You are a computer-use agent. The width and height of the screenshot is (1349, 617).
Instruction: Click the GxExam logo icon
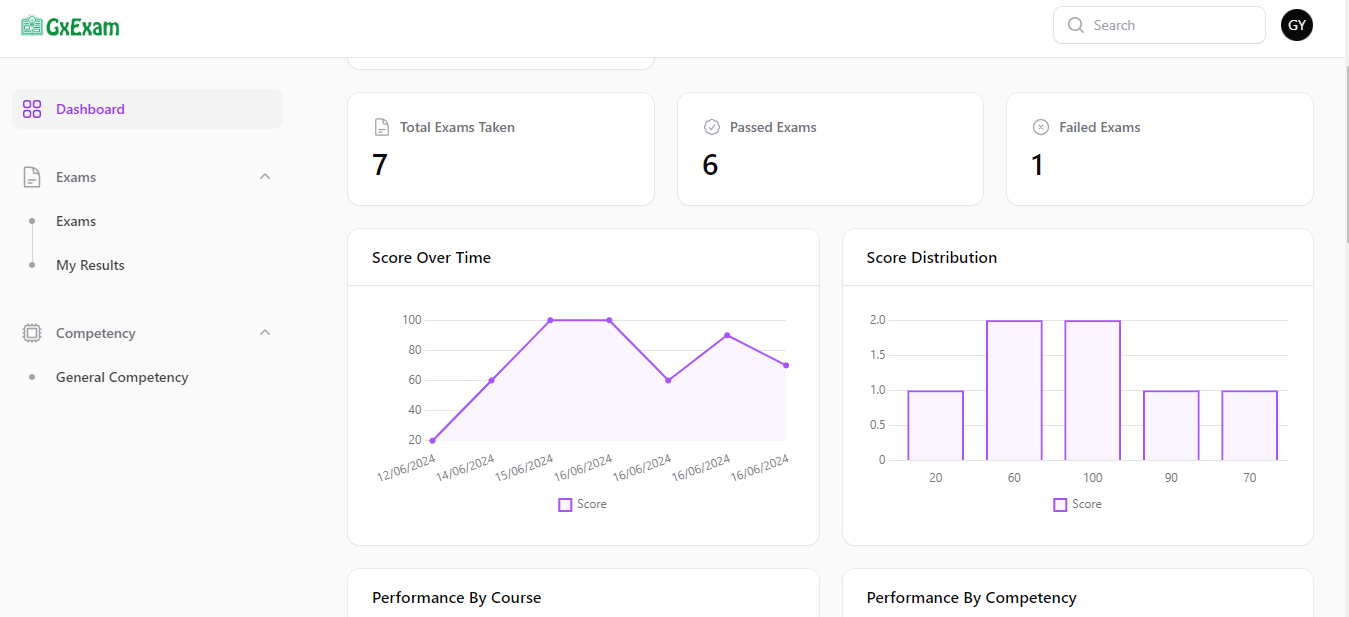pyautogui.click(x=30, y=24)
